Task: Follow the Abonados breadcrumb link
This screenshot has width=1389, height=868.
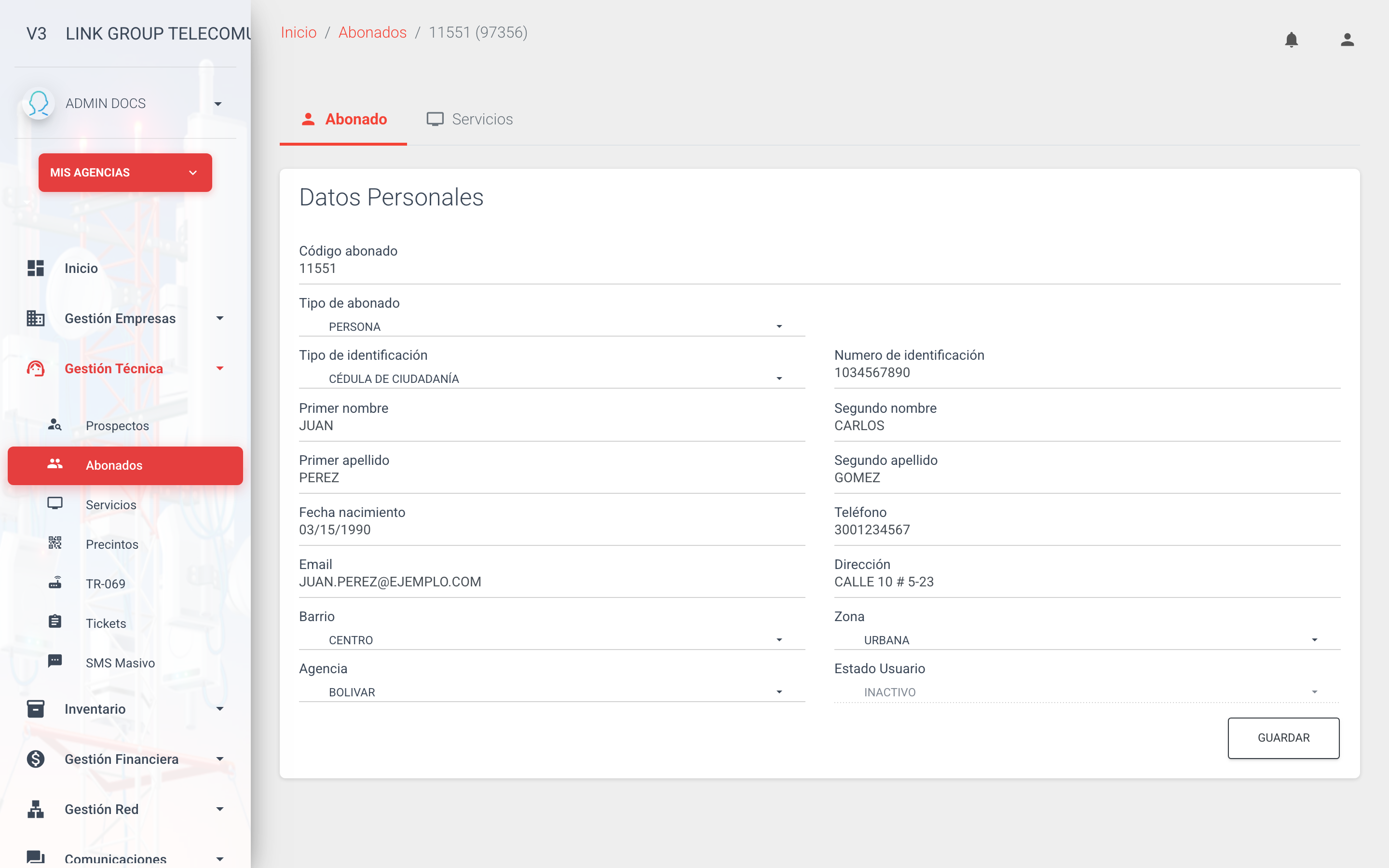Action: pos(372,33)
